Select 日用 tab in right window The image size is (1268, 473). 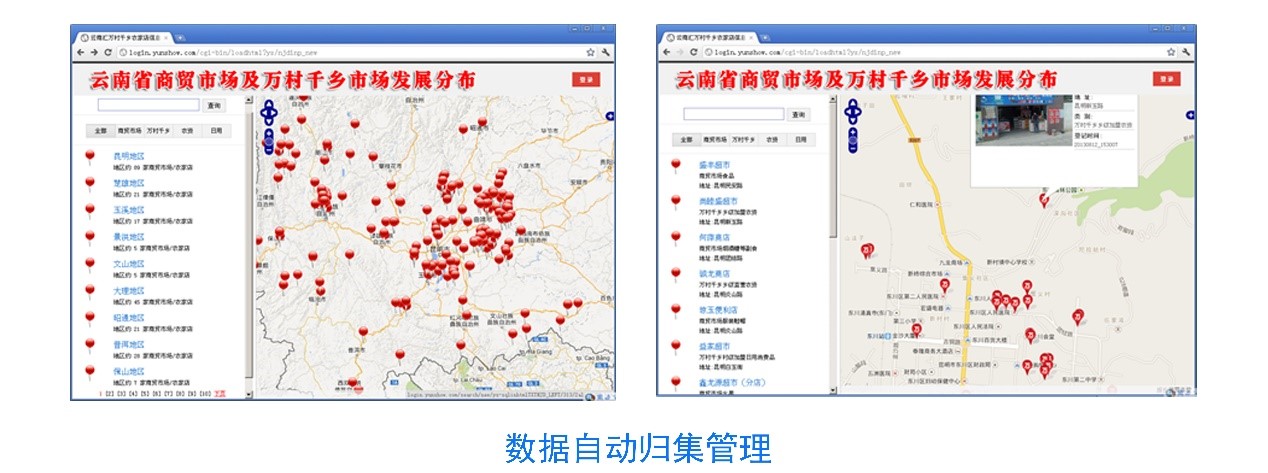(800, 140)
